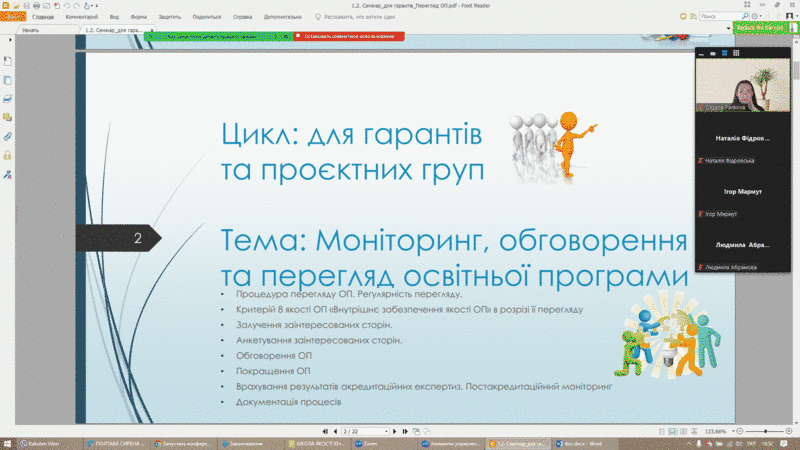Click the Print icon in quick access toolbar
The image size is (800, 450).
pyautogui.click(x=36, y=6)
